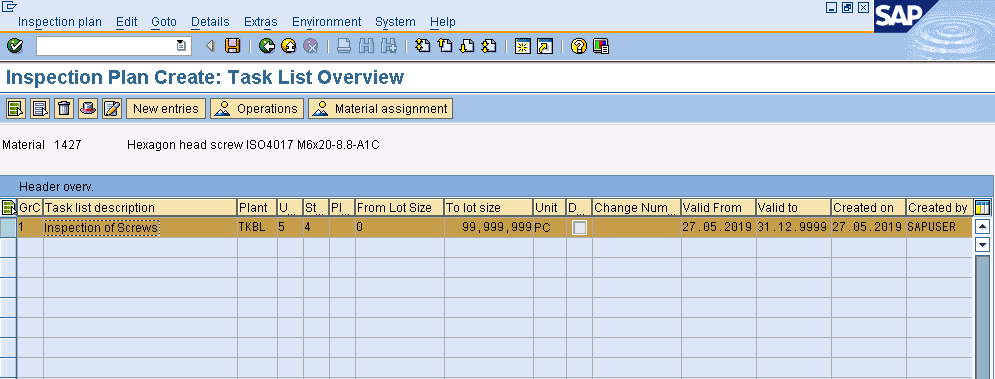Click the Header details pencil icon
The width and height of the screenshot is (995, 379).
[112, 109]
